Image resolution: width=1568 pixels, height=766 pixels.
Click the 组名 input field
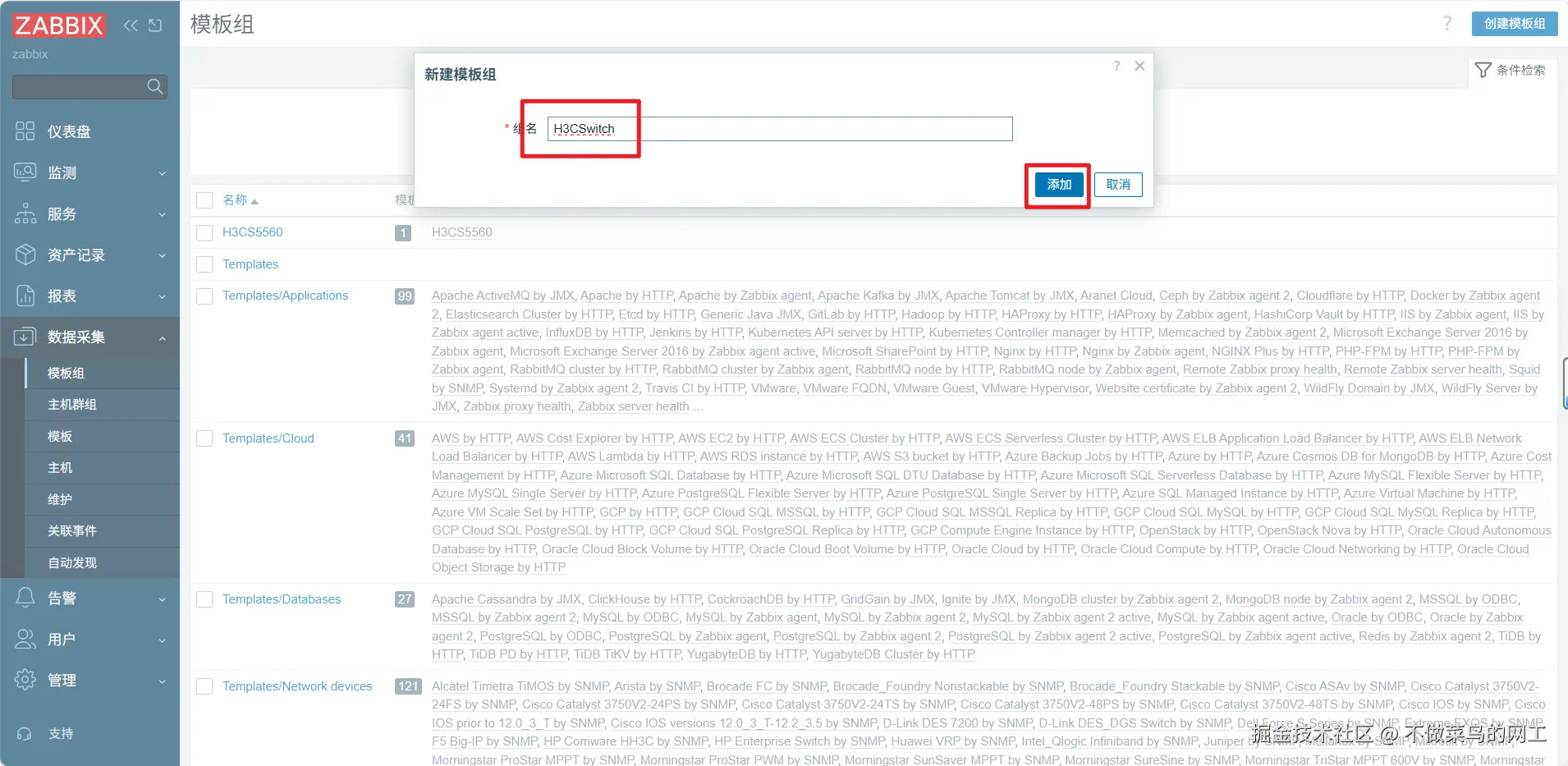click(780, 129)
